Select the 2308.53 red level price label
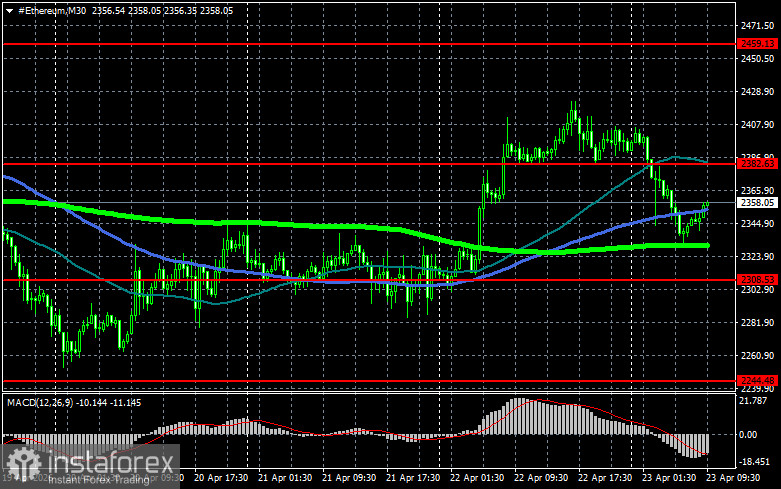The width and height of the screenshot is (781, 489). [x=757, y=279]
